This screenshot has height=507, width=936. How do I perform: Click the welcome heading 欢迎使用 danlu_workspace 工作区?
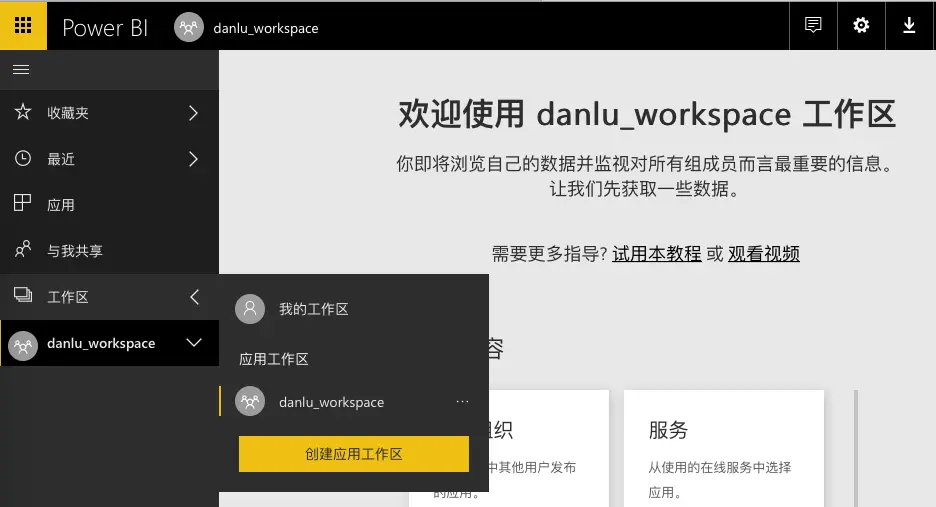point(646,113)
